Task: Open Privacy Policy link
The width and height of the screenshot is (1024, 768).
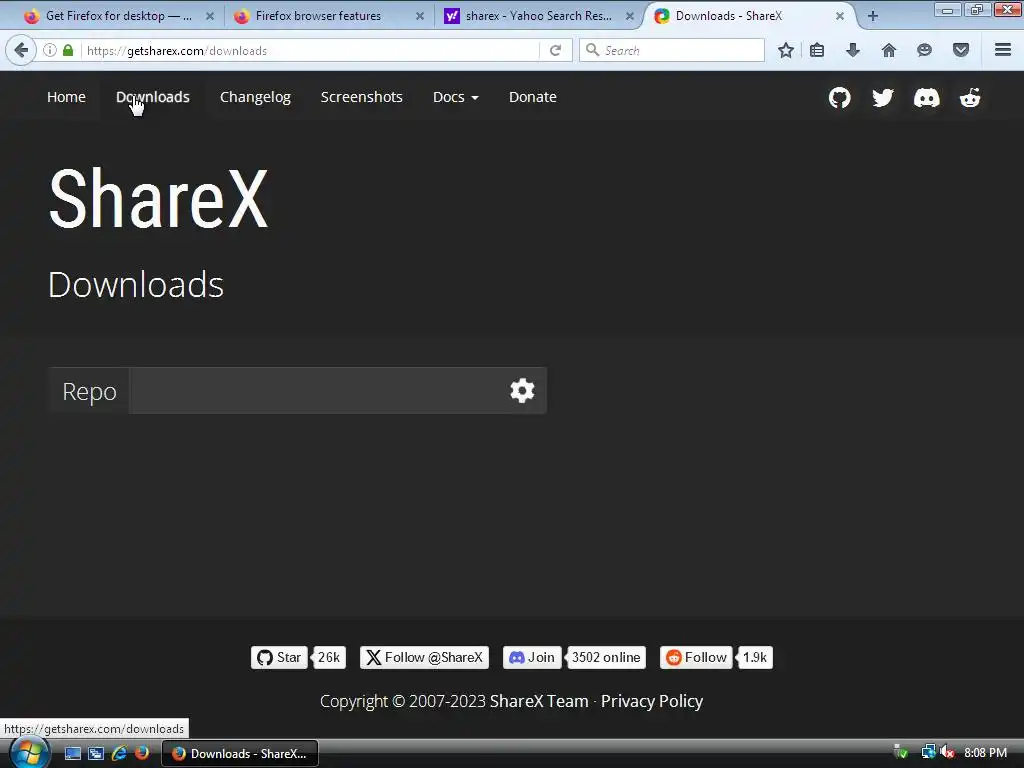Action: pos(652,701)
